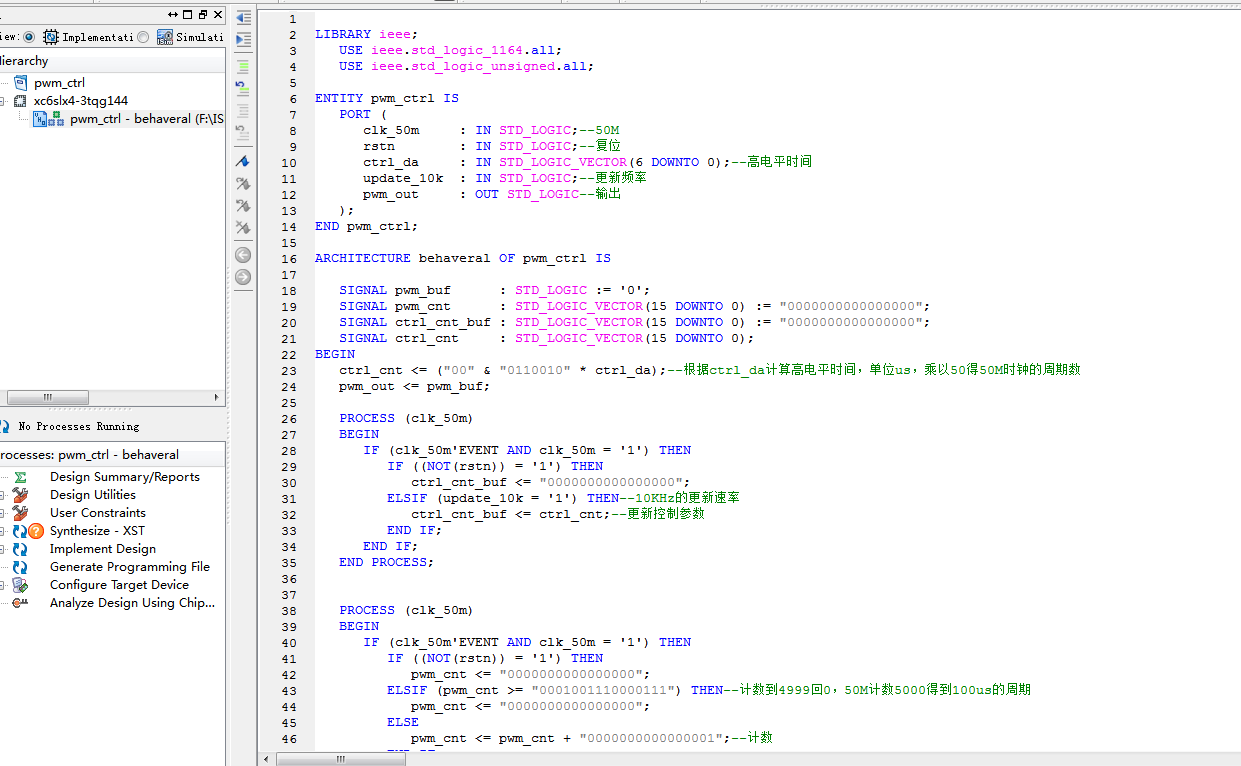Click the decrease indent icon in editor toolbar
The height and width of the screenshot is (766, 1241).
tap(243, 18)
